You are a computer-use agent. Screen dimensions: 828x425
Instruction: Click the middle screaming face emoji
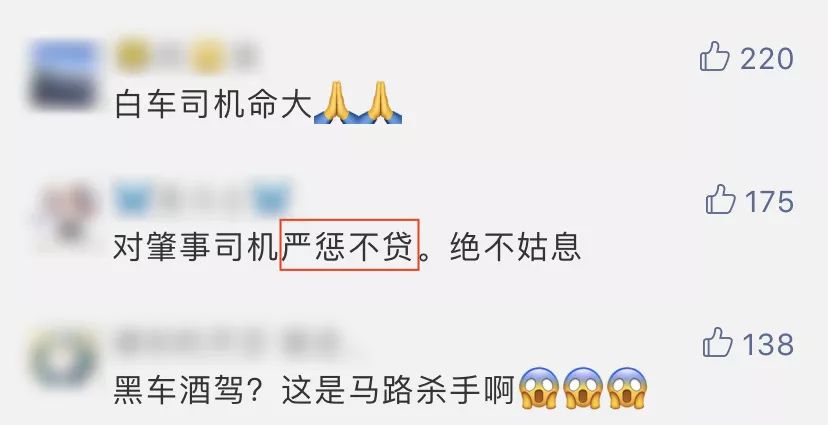click(583, 389)
